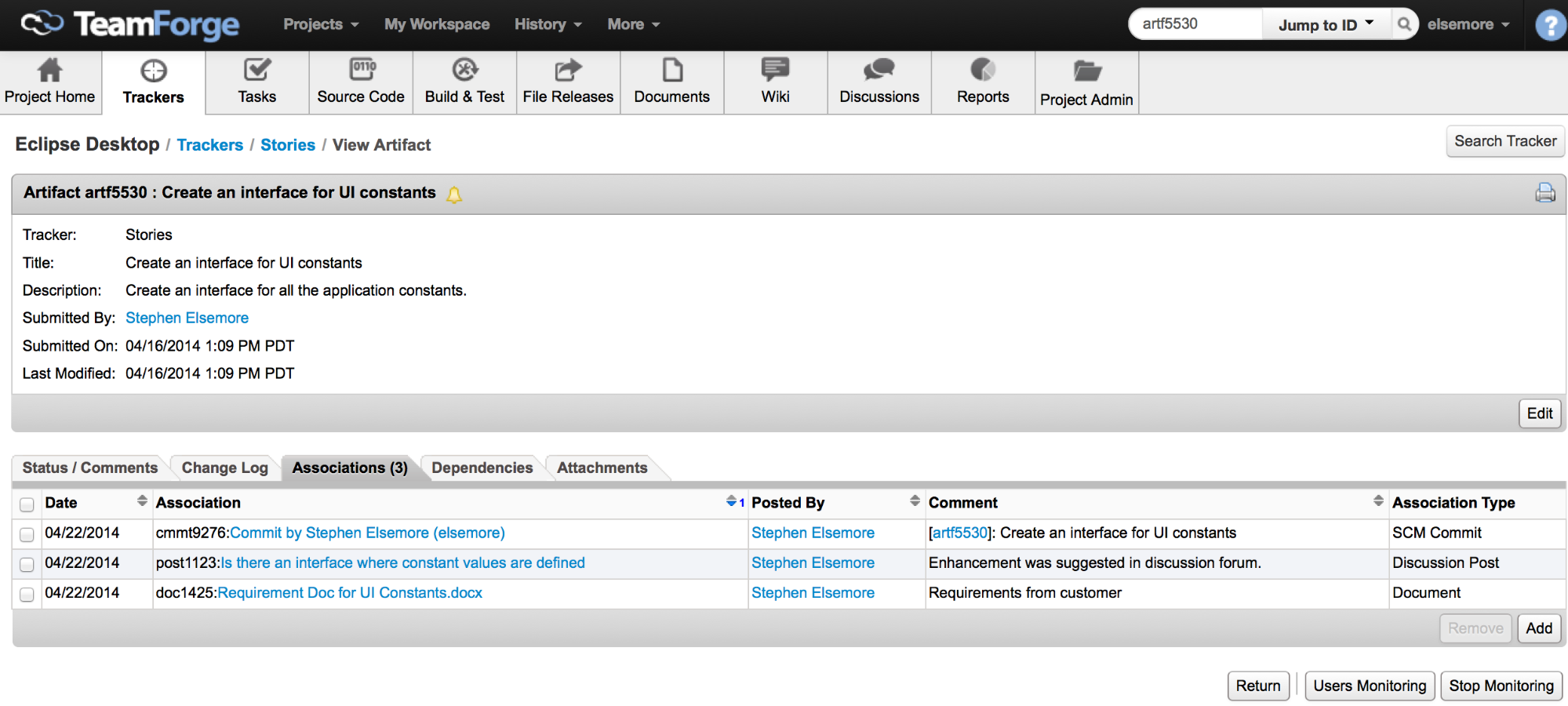Click the printer icon in artifact header
The height and width of the screenshot is (706, 1568).
tap(1544, 193)
